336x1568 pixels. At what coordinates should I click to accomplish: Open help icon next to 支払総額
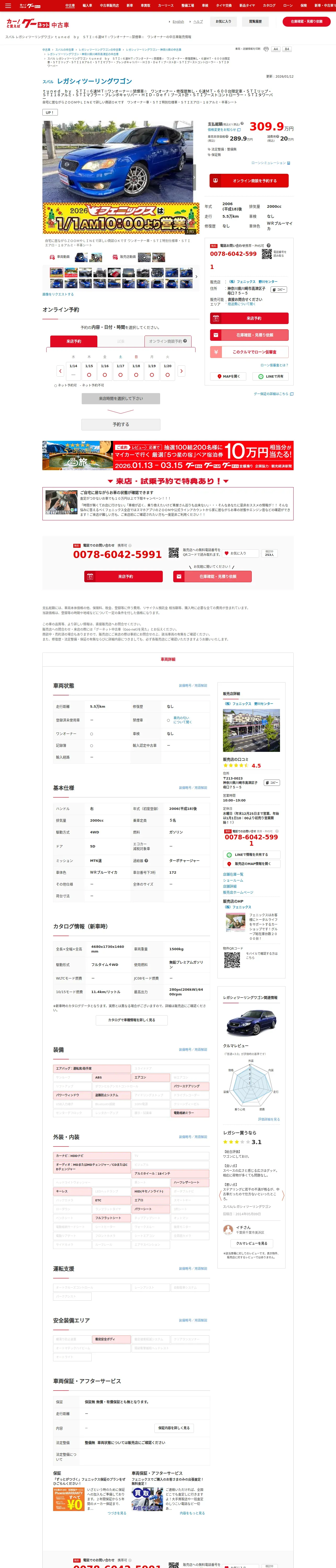pyautogui.click(x=242, y=124)
